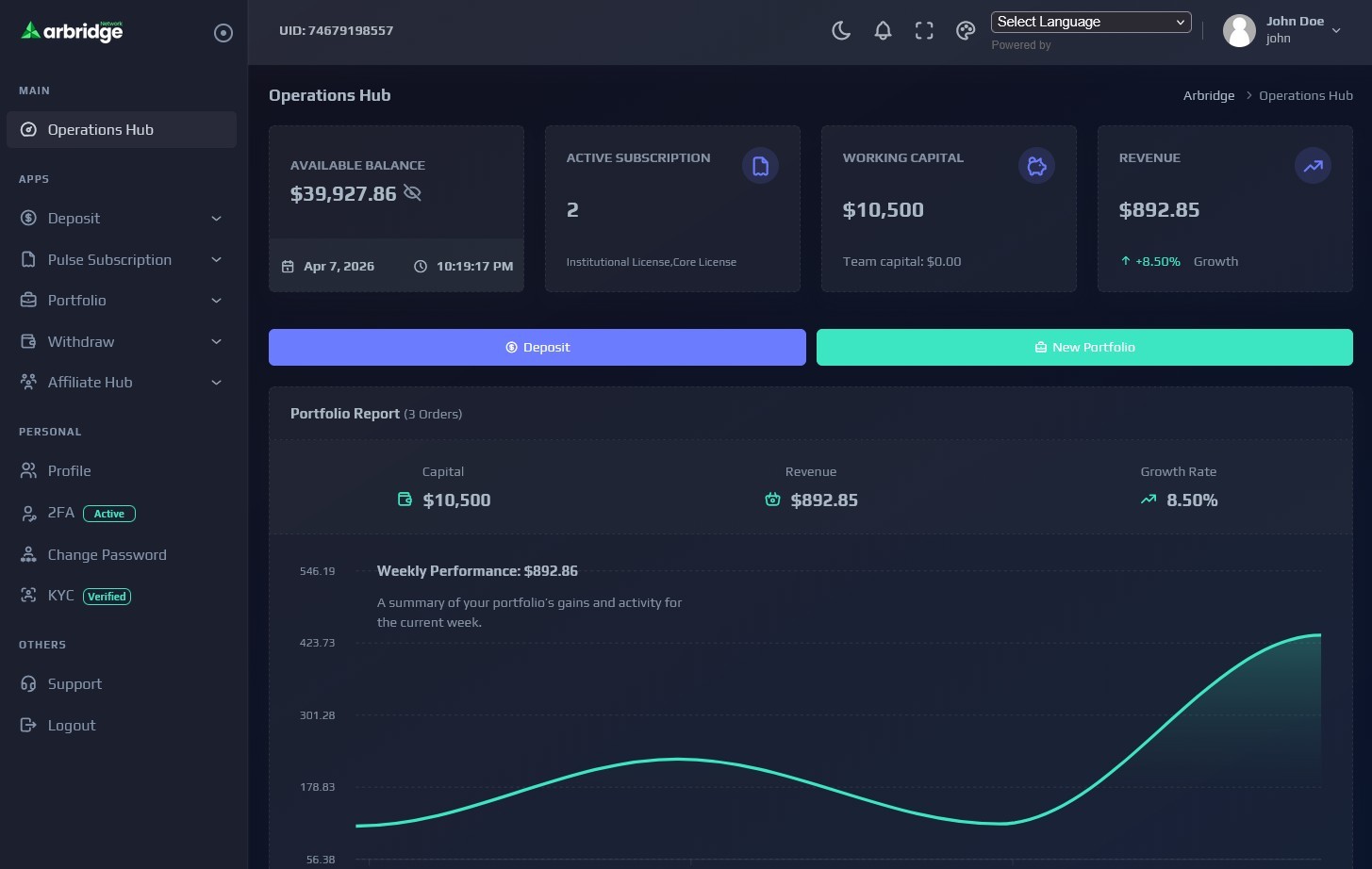The height and width of the screenshot is (869, 1372).
Task: Click the Working Capital piggy bank icon
Action: [x=1036, y=166]
